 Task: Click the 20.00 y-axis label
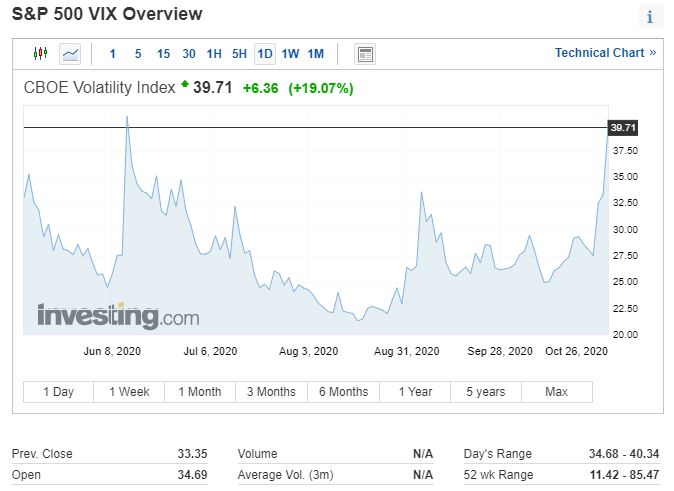click(x=625, y=334)
